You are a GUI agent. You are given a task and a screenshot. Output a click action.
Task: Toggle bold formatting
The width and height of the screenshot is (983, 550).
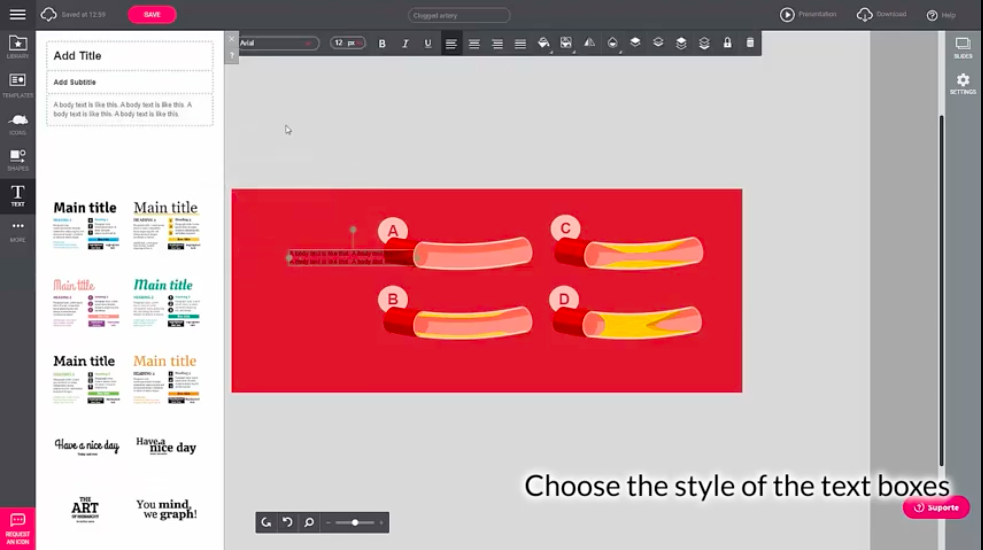tap(382, 43)
